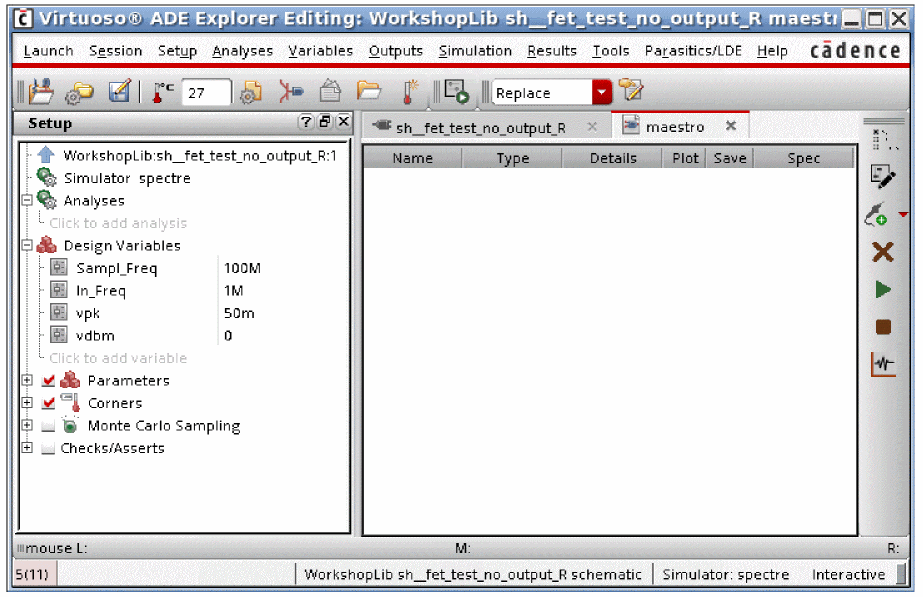
Task: Expand the Monte Carlo Sampling node
Action: [x=27, y=425]
